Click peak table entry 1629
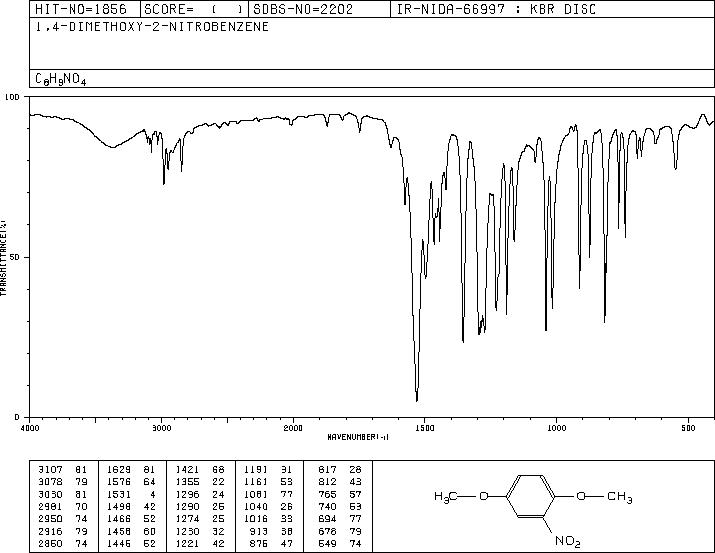 119,470
